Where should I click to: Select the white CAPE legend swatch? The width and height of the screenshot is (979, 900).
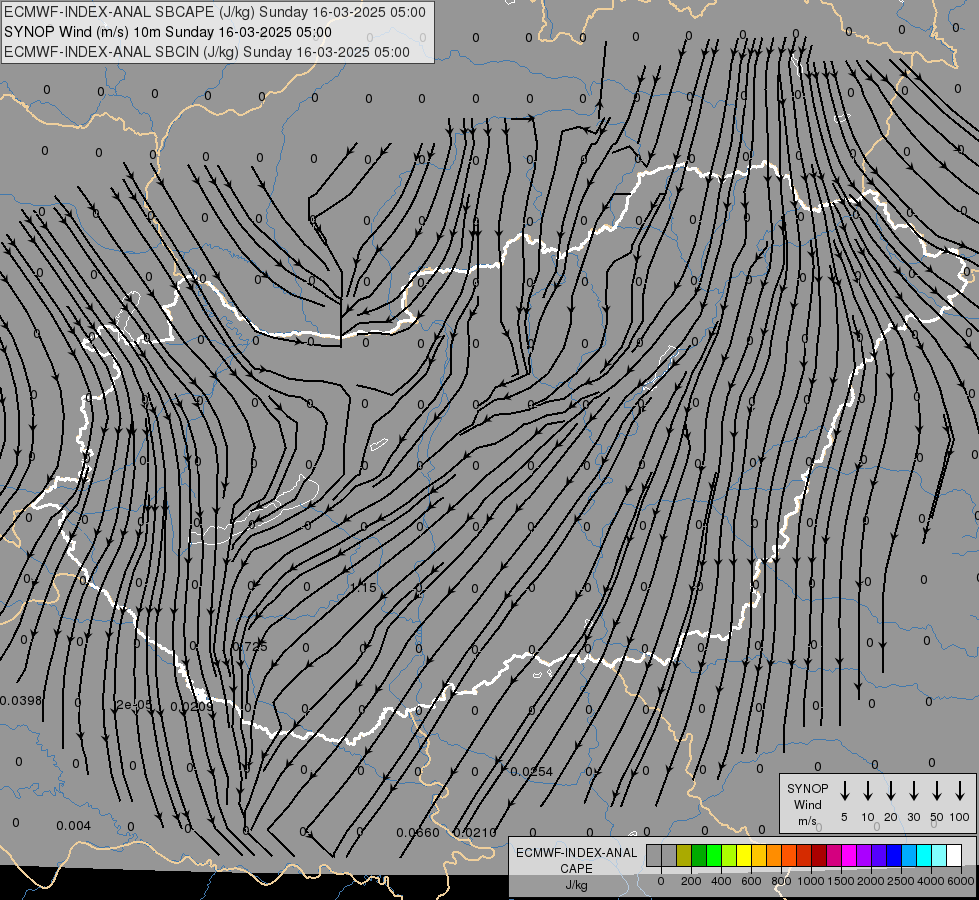[955, 856]
